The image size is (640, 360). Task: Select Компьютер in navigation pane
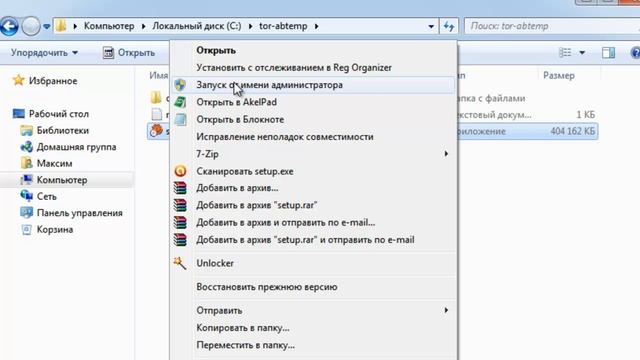62,180
